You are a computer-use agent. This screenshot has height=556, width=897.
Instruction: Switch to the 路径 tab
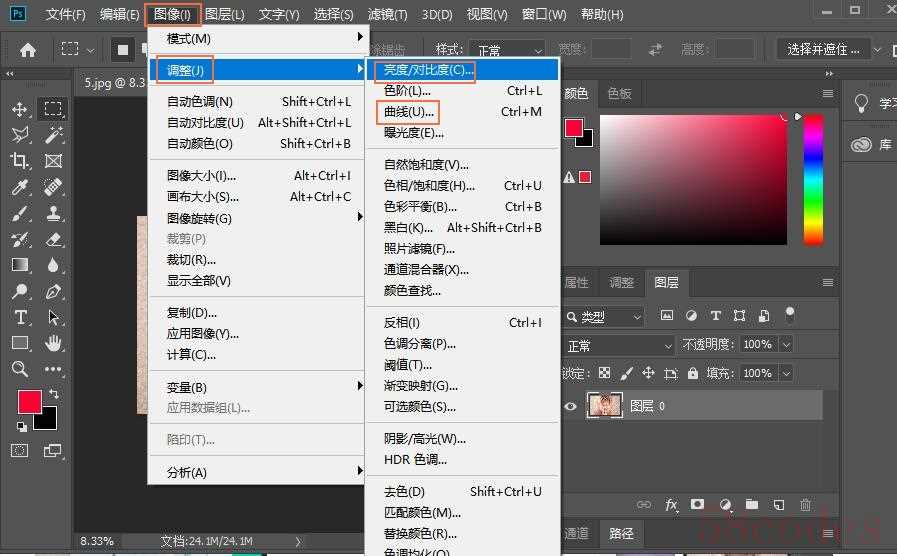coord(621,533)
